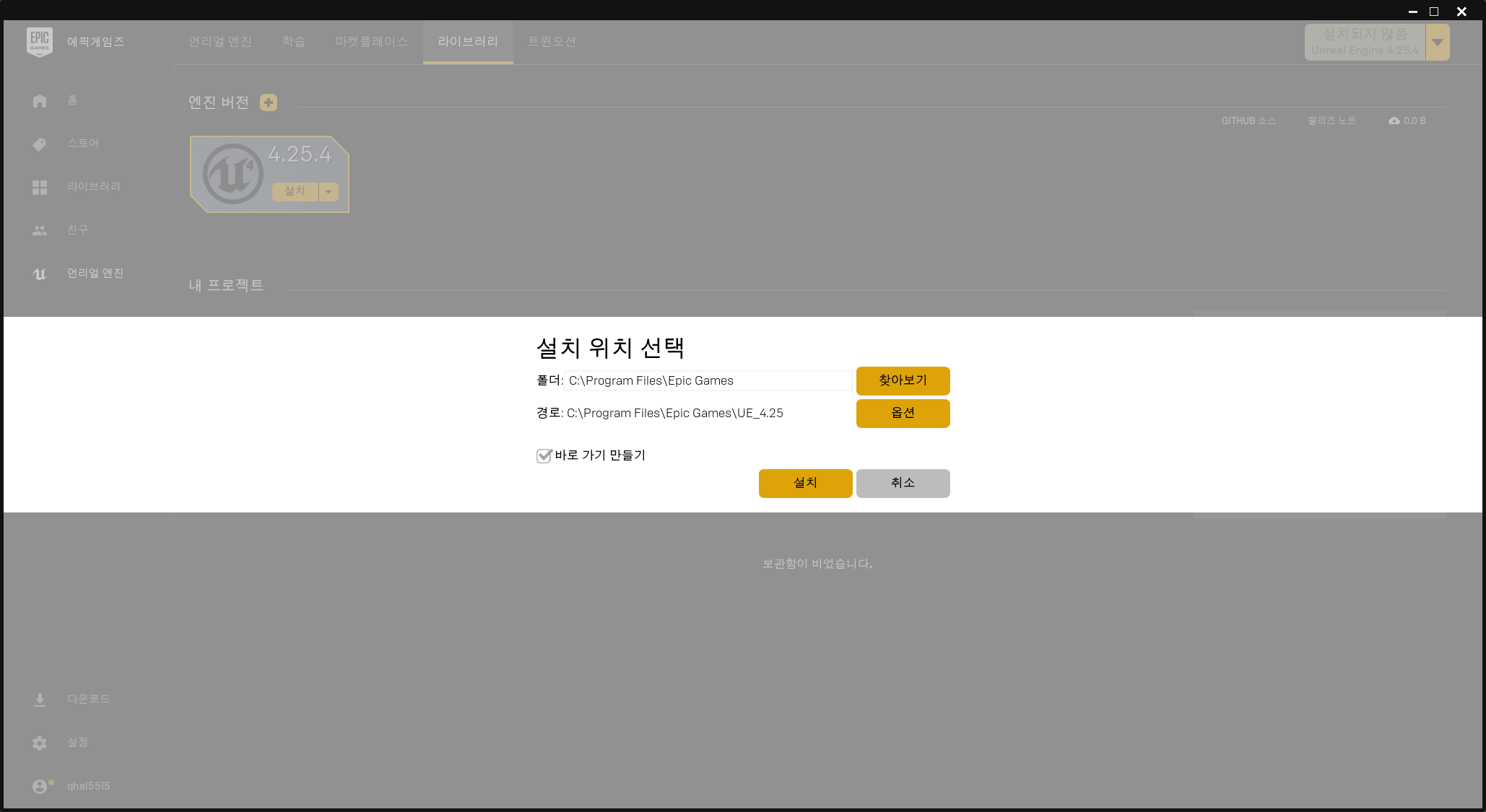This screenshot has width=1486, height=812.
Task: Open Store via the tag icon
Action: 40,144
